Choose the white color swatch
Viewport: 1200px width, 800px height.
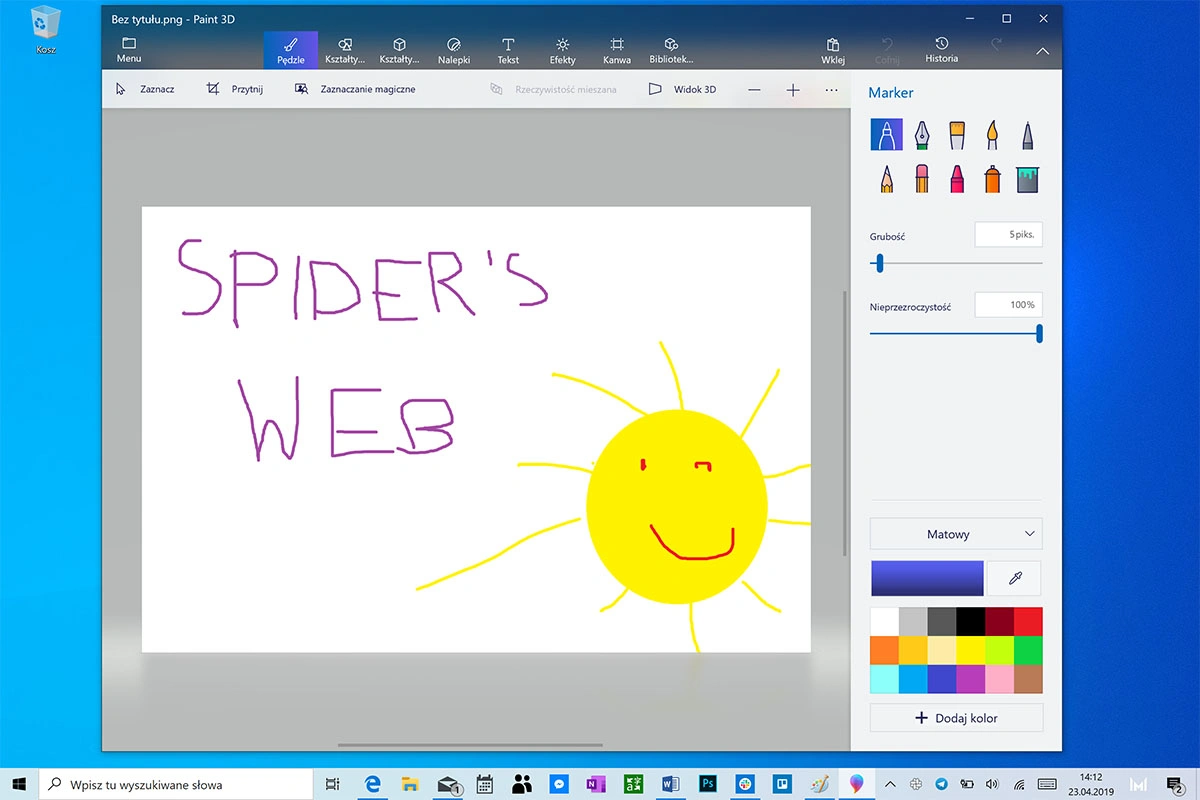click(x=884, y=621)
